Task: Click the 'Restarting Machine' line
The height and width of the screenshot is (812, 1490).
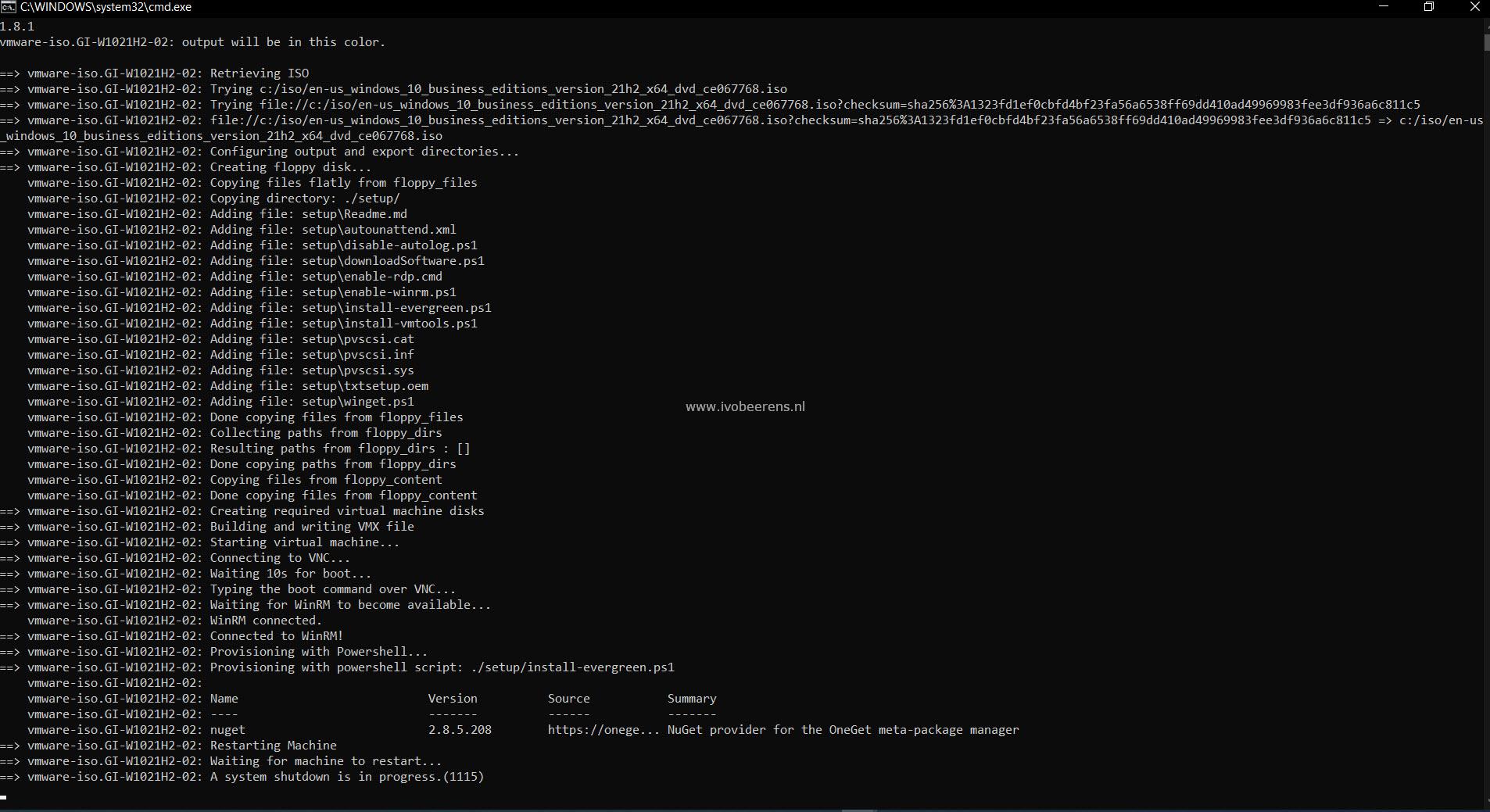Action: click(x=274, y=746)
